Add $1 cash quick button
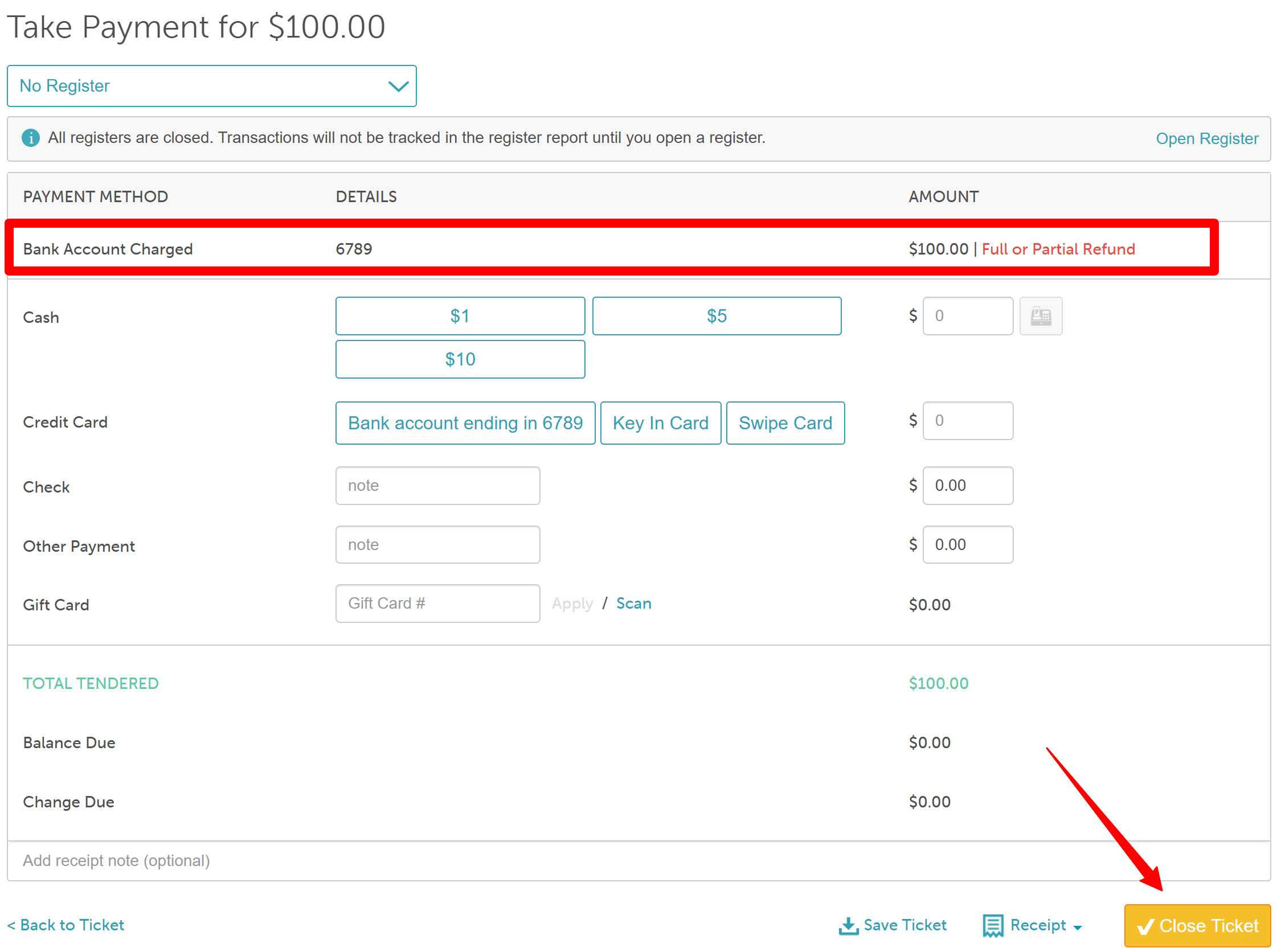The height and width of the screenshot is (952, 1277). click(x=460, y=316)
